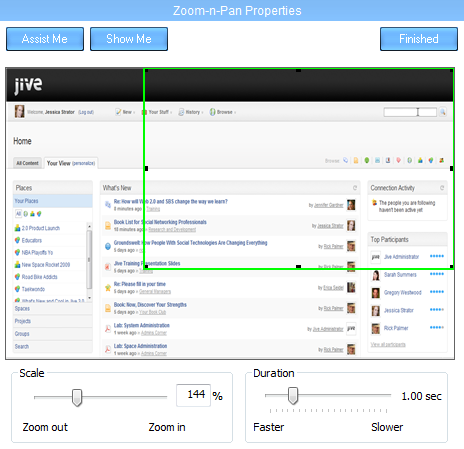This screenshot has height=449, width=464.
Task: Click the Jessica Strator user avatar
Action: (x=19, y=111)
